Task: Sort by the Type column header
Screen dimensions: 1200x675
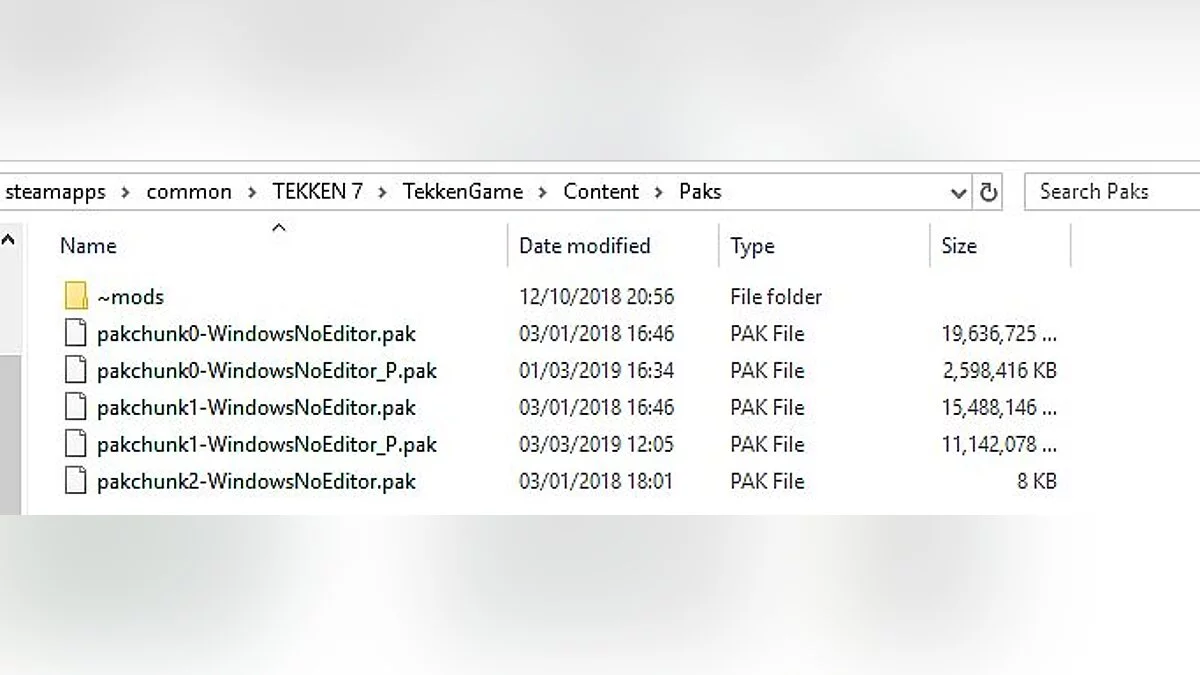Action: click(752, 246)
